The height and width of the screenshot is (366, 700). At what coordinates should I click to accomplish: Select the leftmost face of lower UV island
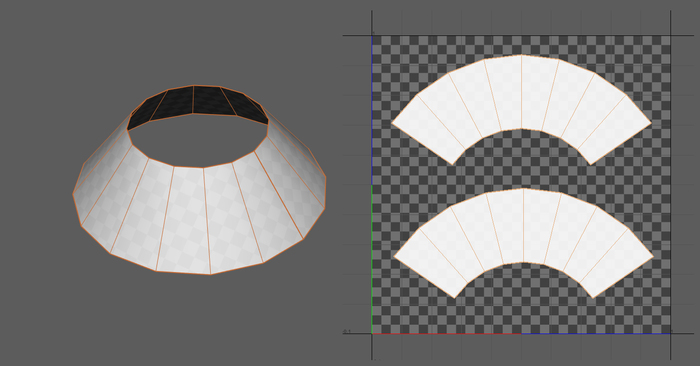tap(431, 263)
